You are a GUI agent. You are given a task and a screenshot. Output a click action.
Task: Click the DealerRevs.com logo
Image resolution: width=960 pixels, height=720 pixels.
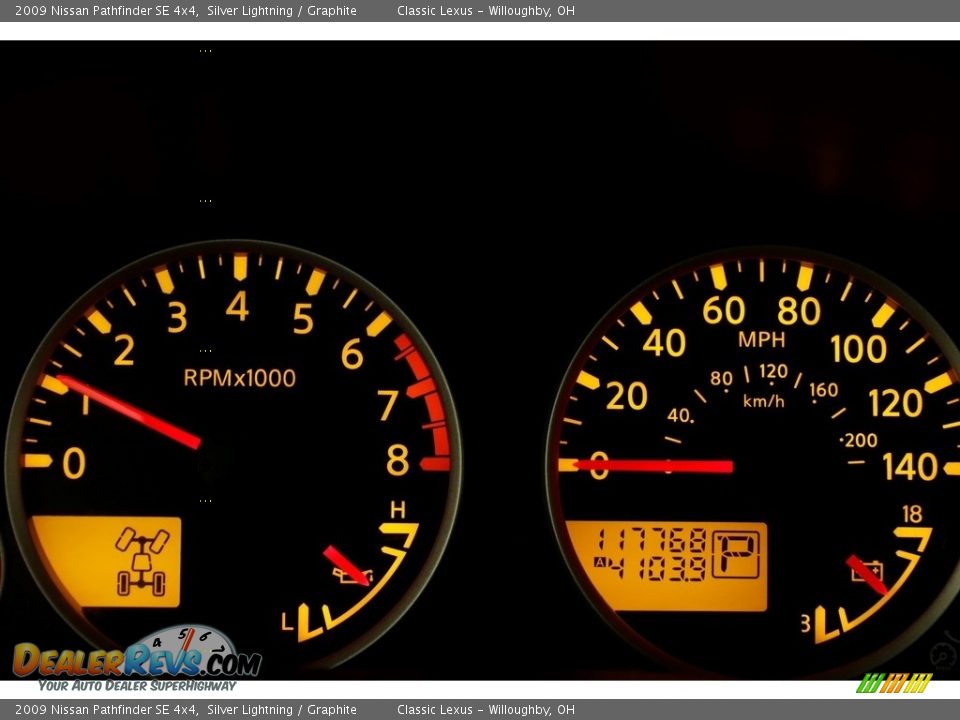pos(137,660)
